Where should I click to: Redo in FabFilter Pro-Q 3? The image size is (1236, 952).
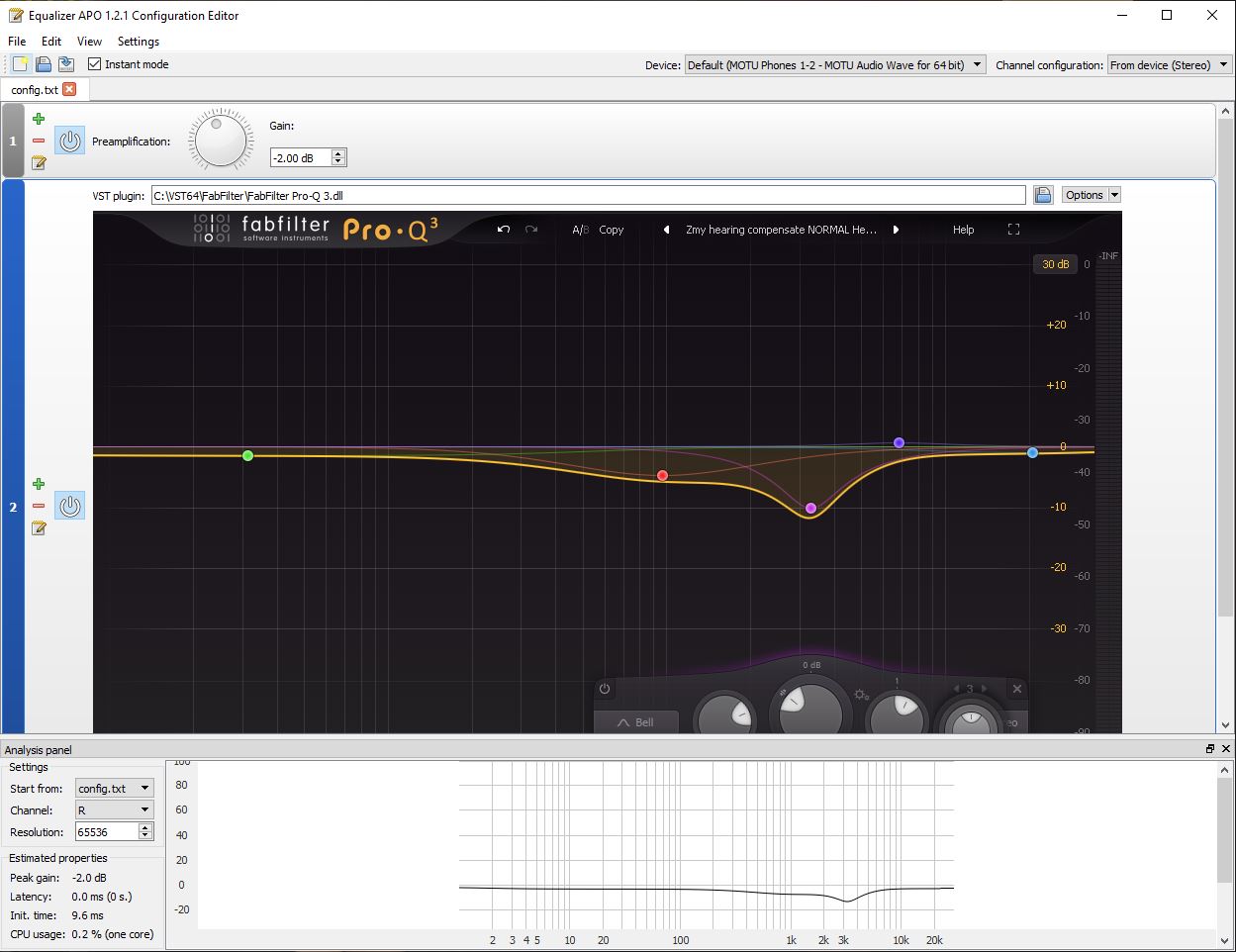point(531,230)
